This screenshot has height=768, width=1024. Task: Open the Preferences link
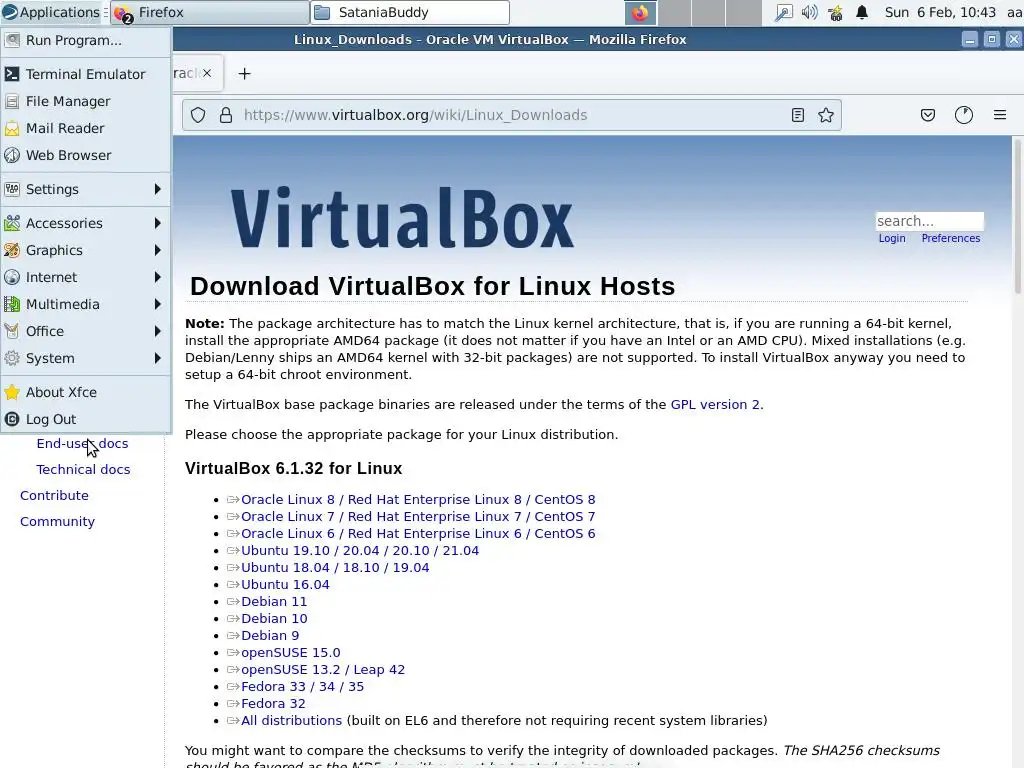pos(951,238)
